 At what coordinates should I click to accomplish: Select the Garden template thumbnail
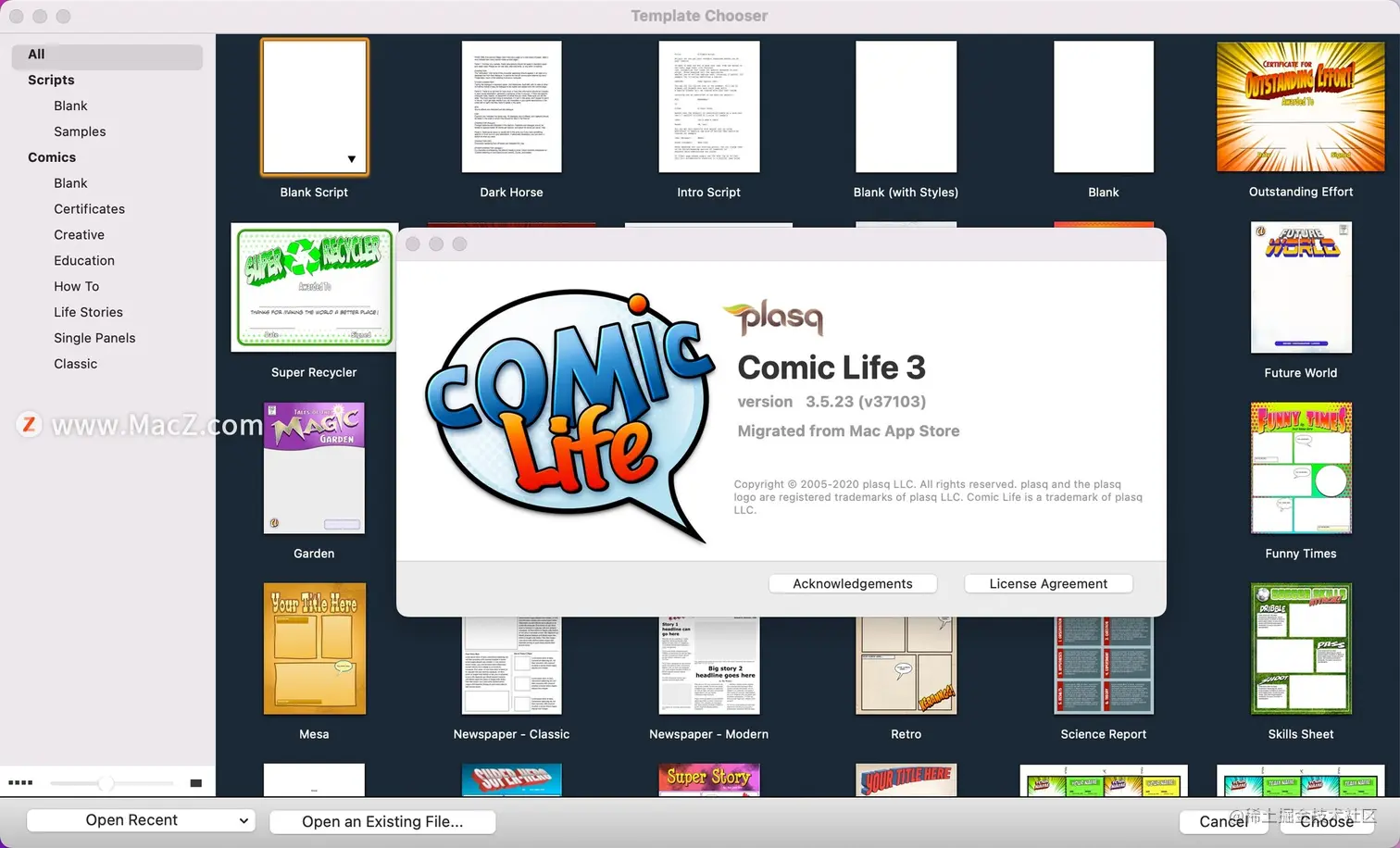(314, 468)
